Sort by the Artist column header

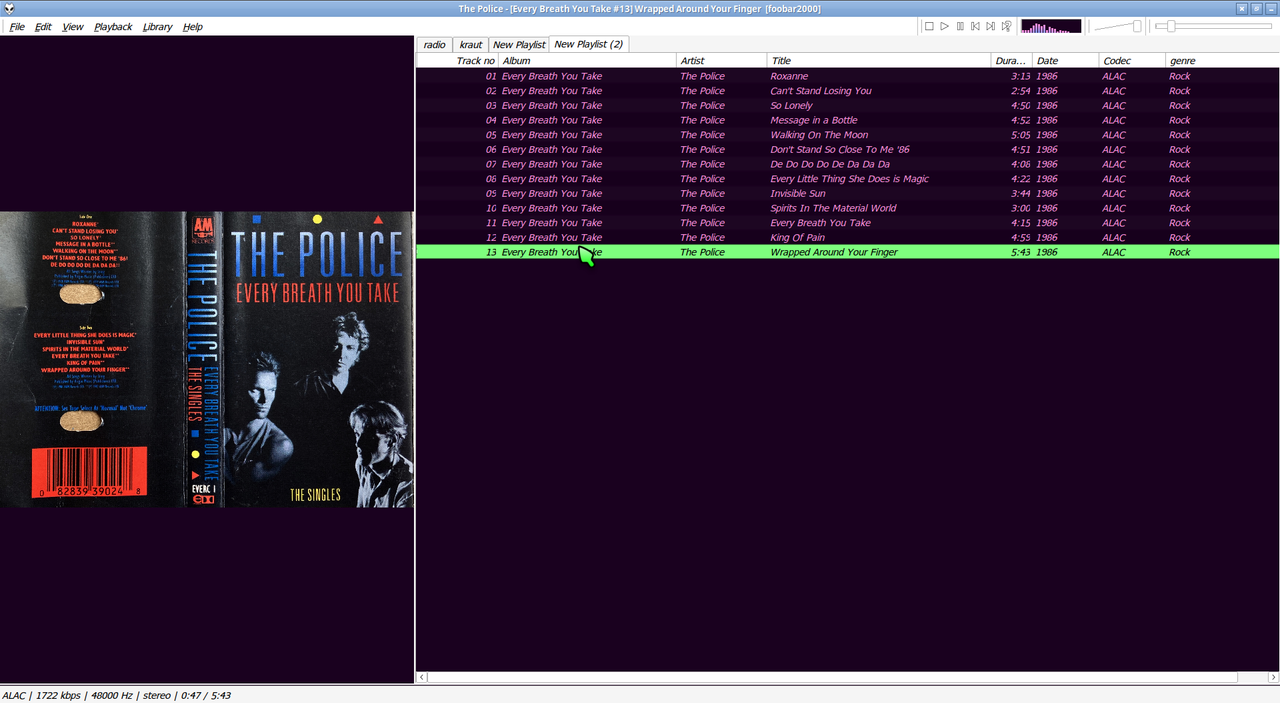click(x=722, y=61)
